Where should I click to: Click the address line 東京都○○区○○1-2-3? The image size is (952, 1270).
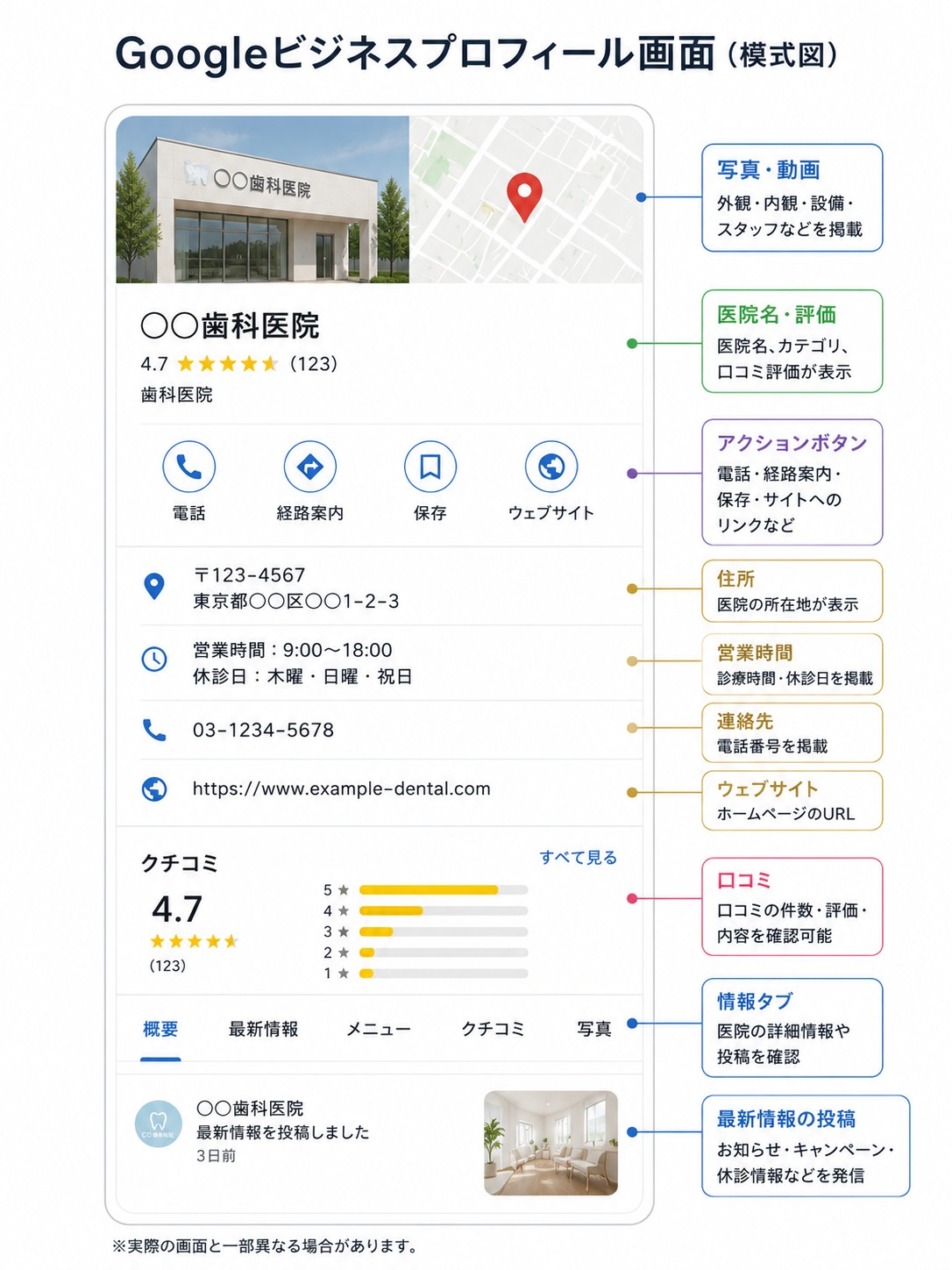pyautogui.click(x=296, y=602)
